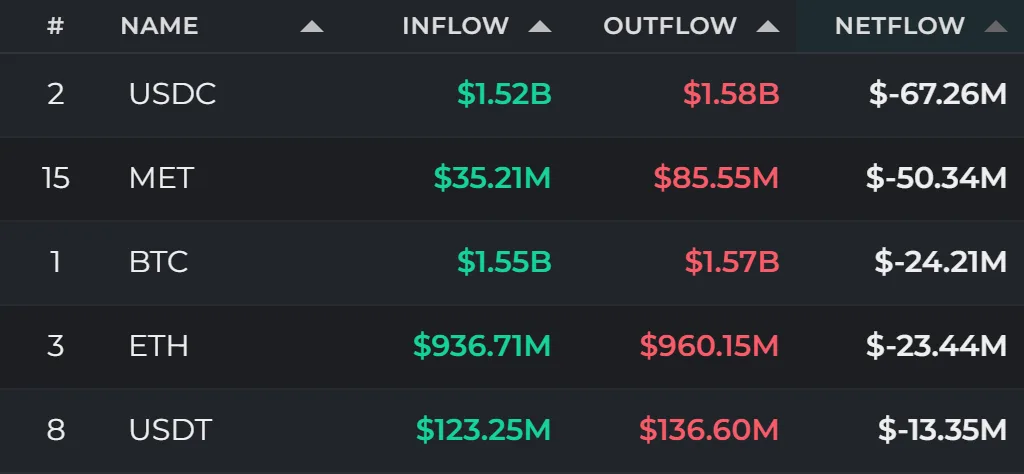This screenshot has width=1024, height=474.
Task: Select BTC inflow value $1.55B
Action: [x=504, y=262]
